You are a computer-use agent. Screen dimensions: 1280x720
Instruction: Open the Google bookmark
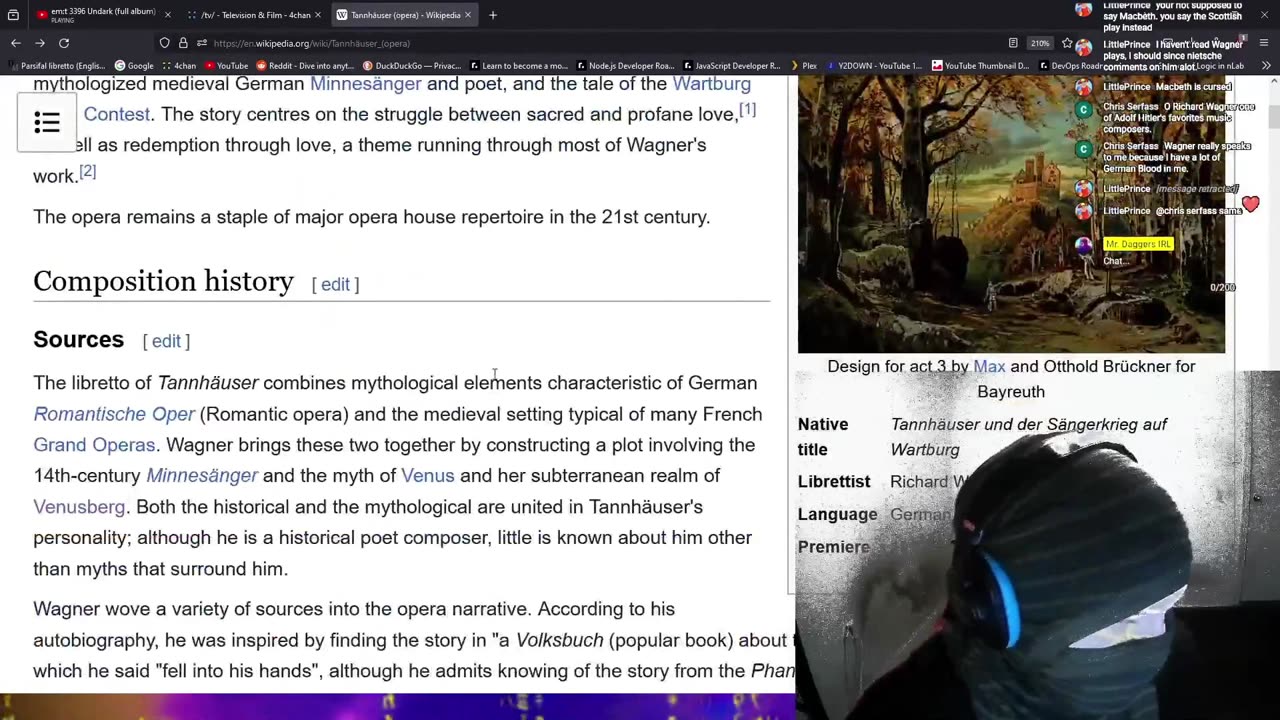[134, 66]
